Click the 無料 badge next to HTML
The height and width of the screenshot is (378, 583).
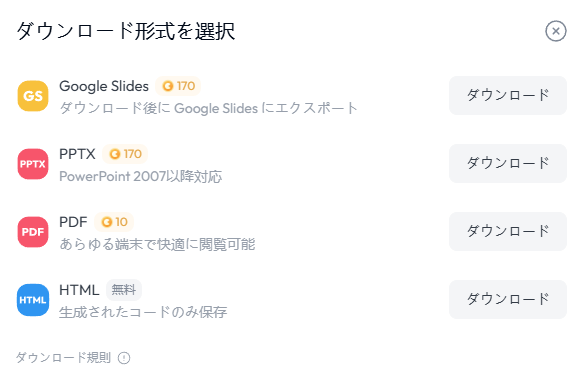124,290
